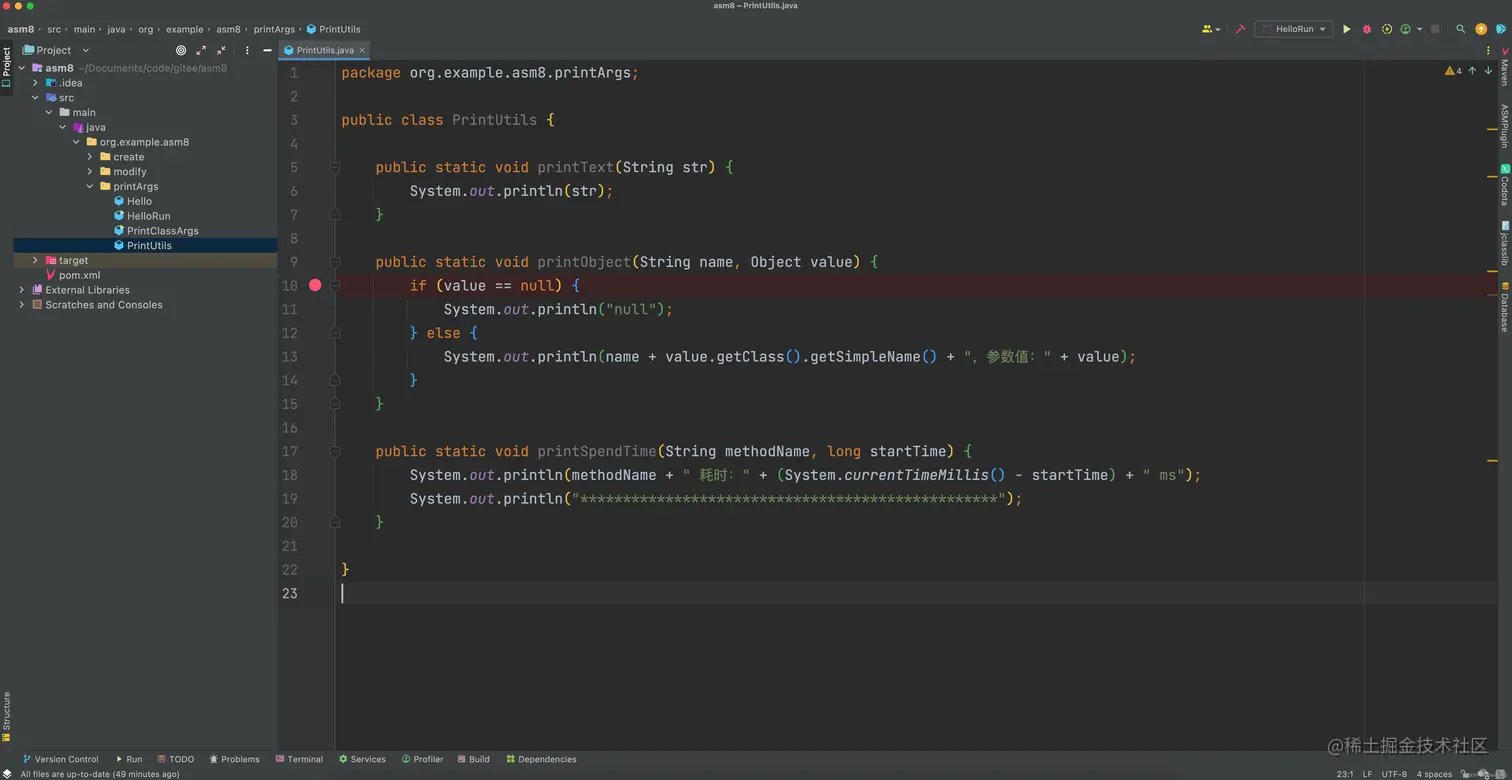Click the 23:1 cursor position indicator
Viewport: 1512px width, 780px height.
[x=1345, y=774]
